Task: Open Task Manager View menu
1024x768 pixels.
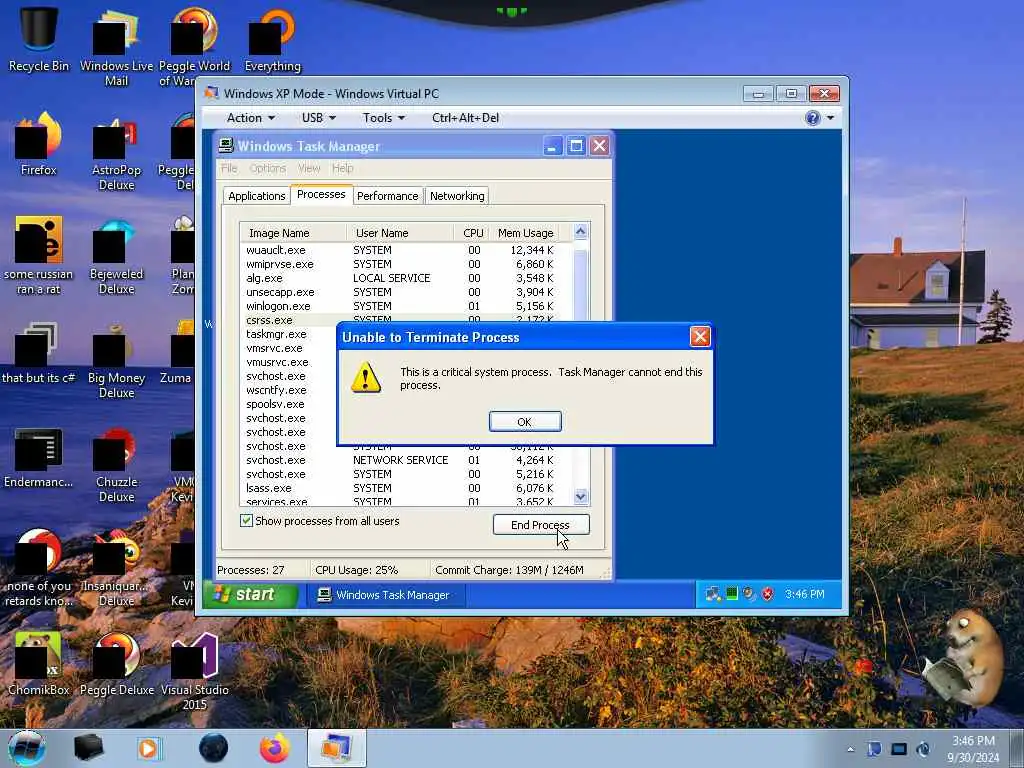Action: 309,168
